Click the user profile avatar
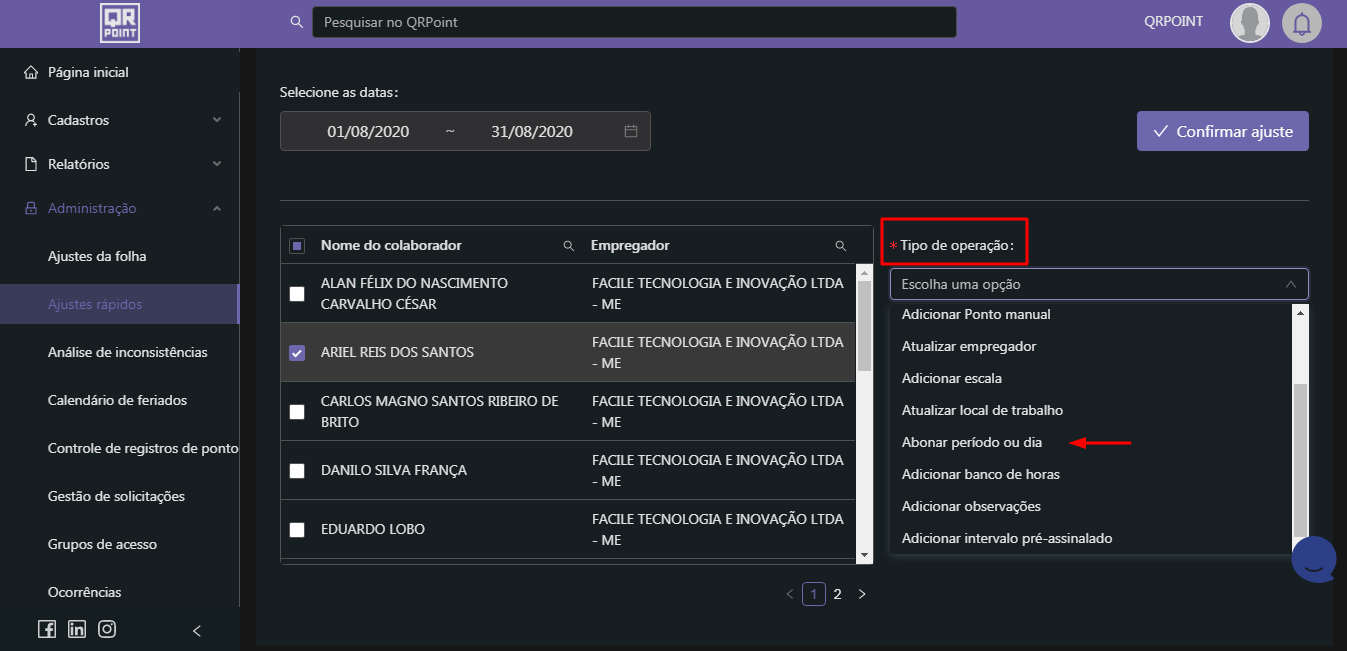The image size is (1347, 651). pos(1249,23)
